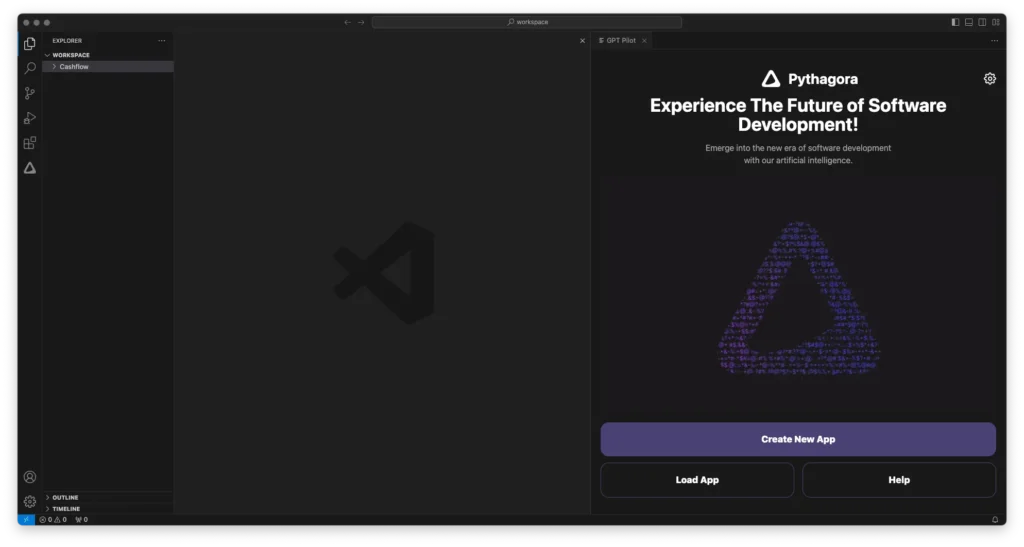Open Run and Debug view
Screen dimensions: 1024x547
pyautogui.click(x=30, y=118)
